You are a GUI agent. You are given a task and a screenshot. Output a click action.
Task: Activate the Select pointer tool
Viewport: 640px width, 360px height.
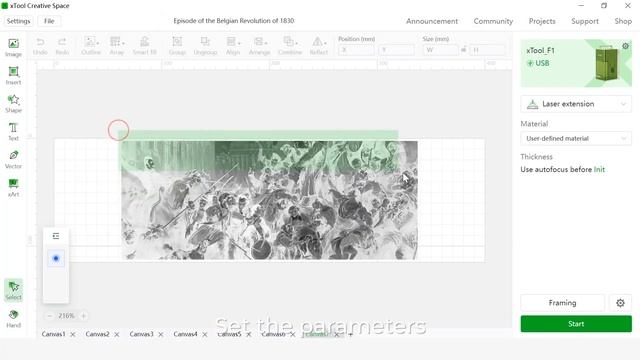tap(13, 290)
